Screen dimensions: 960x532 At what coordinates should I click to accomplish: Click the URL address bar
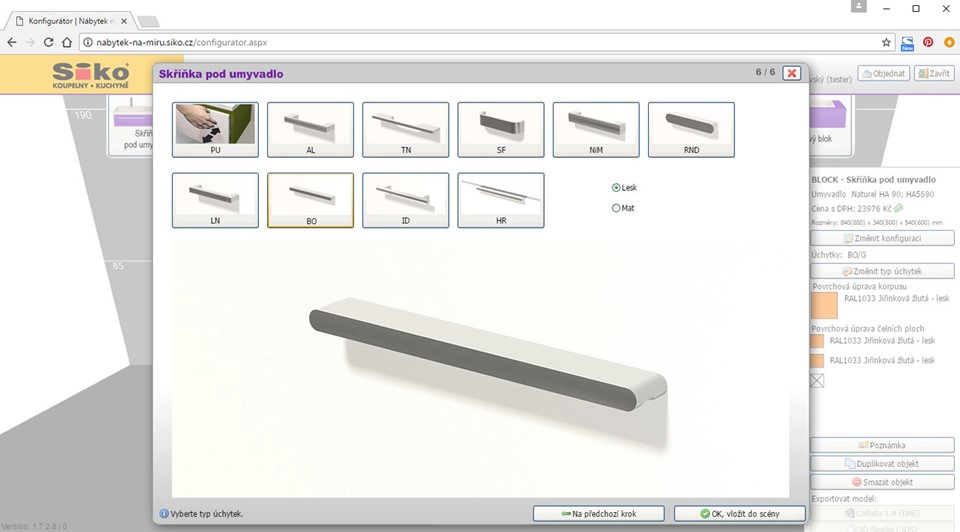(480, 43)
